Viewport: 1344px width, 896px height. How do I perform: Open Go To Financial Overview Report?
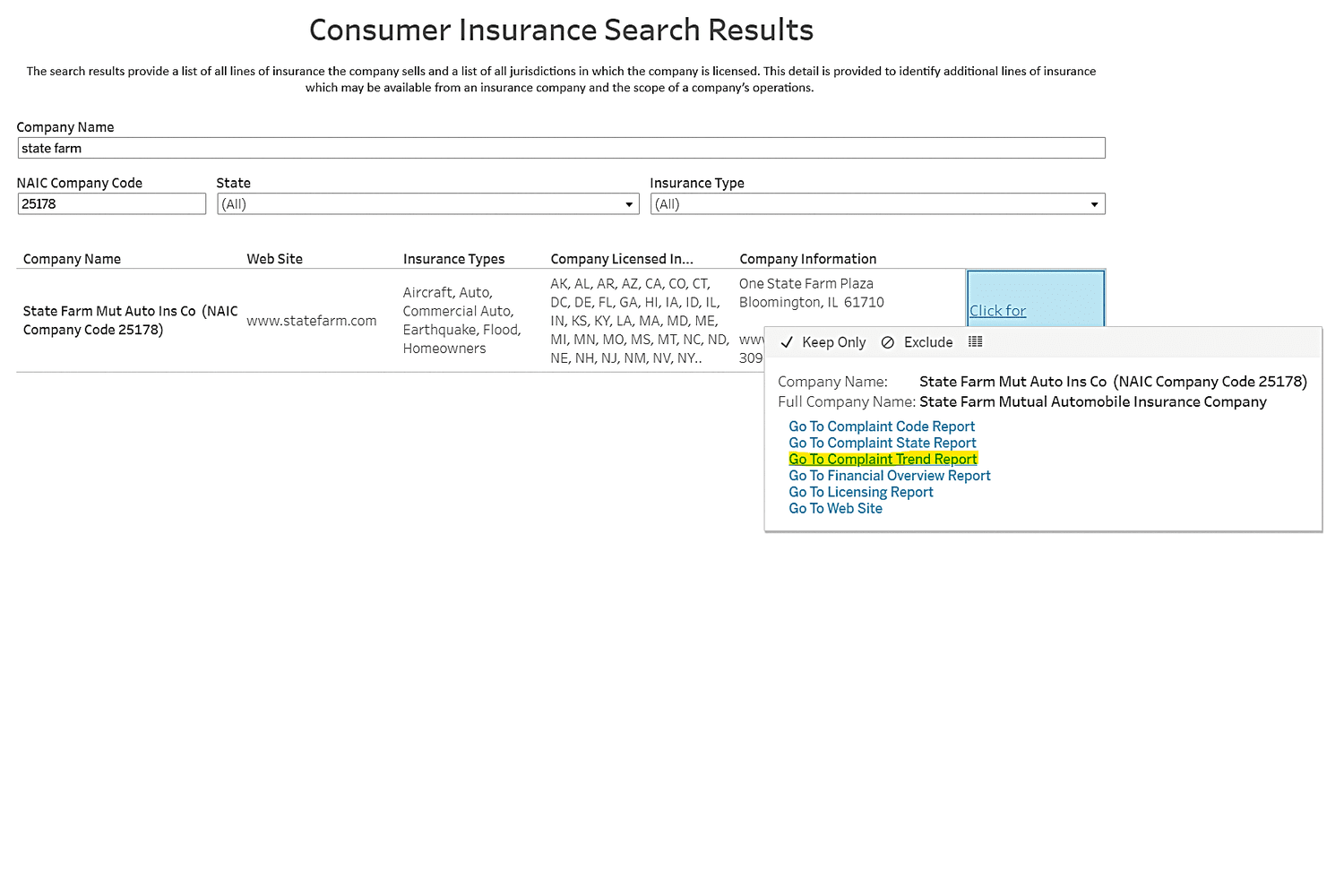pos(890,476)
